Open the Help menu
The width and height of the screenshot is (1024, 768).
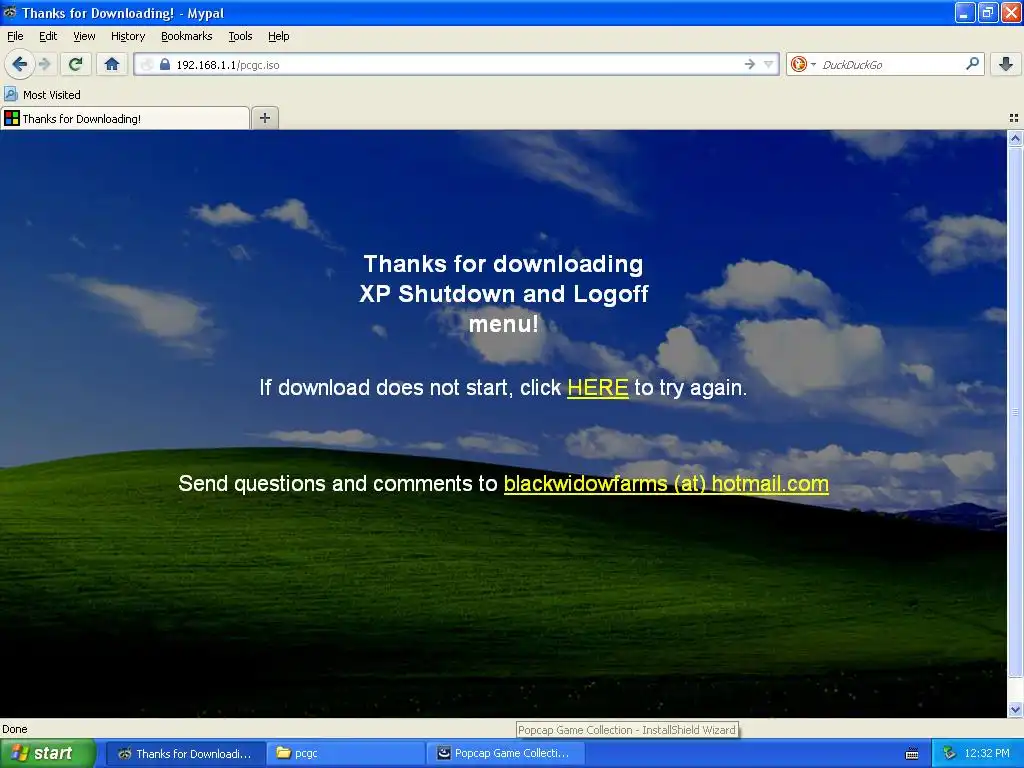coord(278,36)
